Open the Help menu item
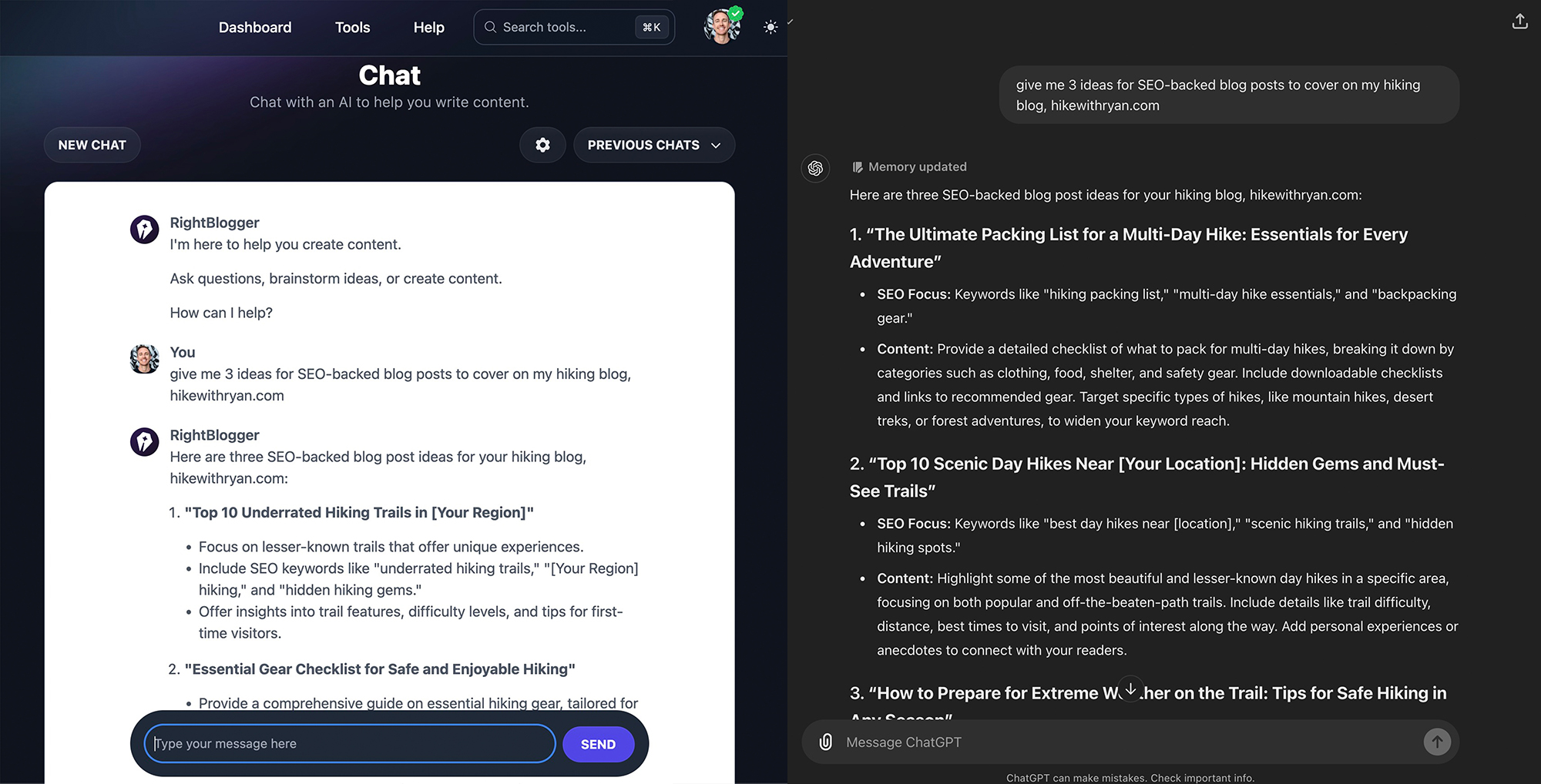This screenshot has width=1541, height=784. [x=428, y=27]
